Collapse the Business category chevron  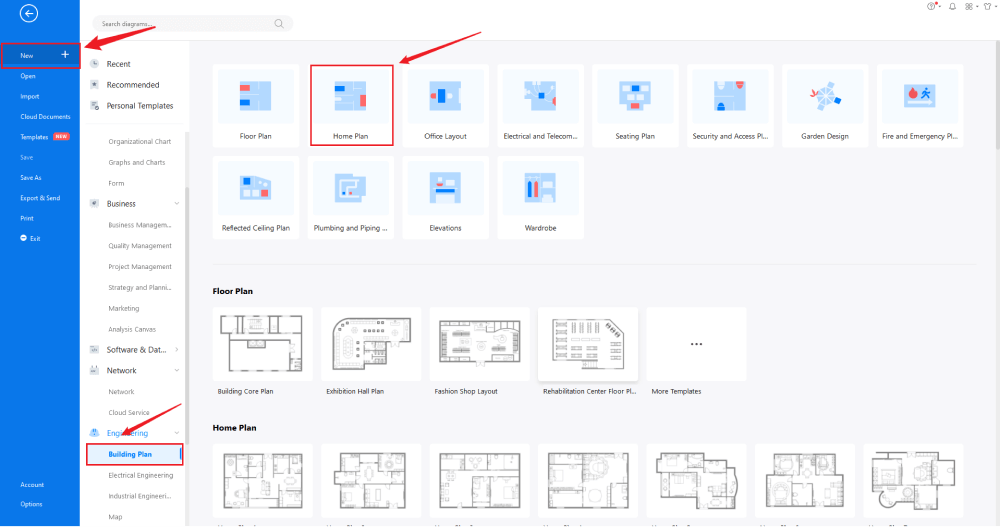(x=177, y=204)
